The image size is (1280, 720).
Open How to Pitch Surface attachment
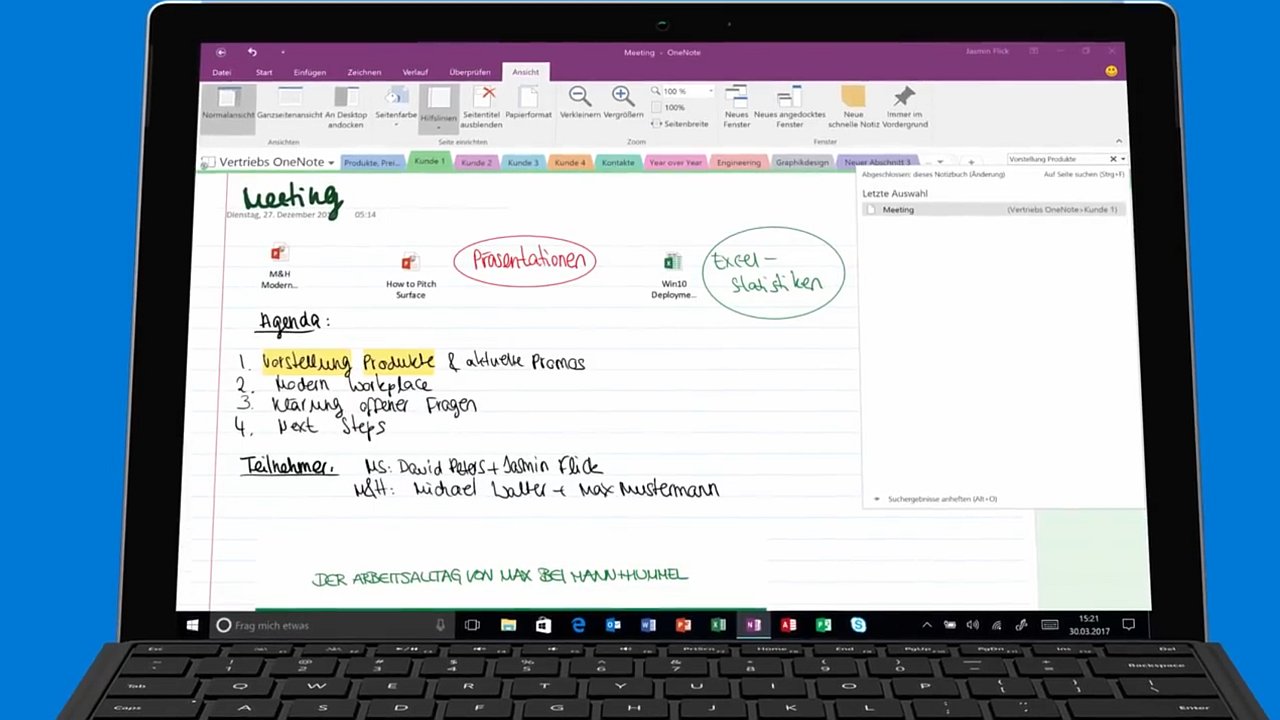(411, 276)
